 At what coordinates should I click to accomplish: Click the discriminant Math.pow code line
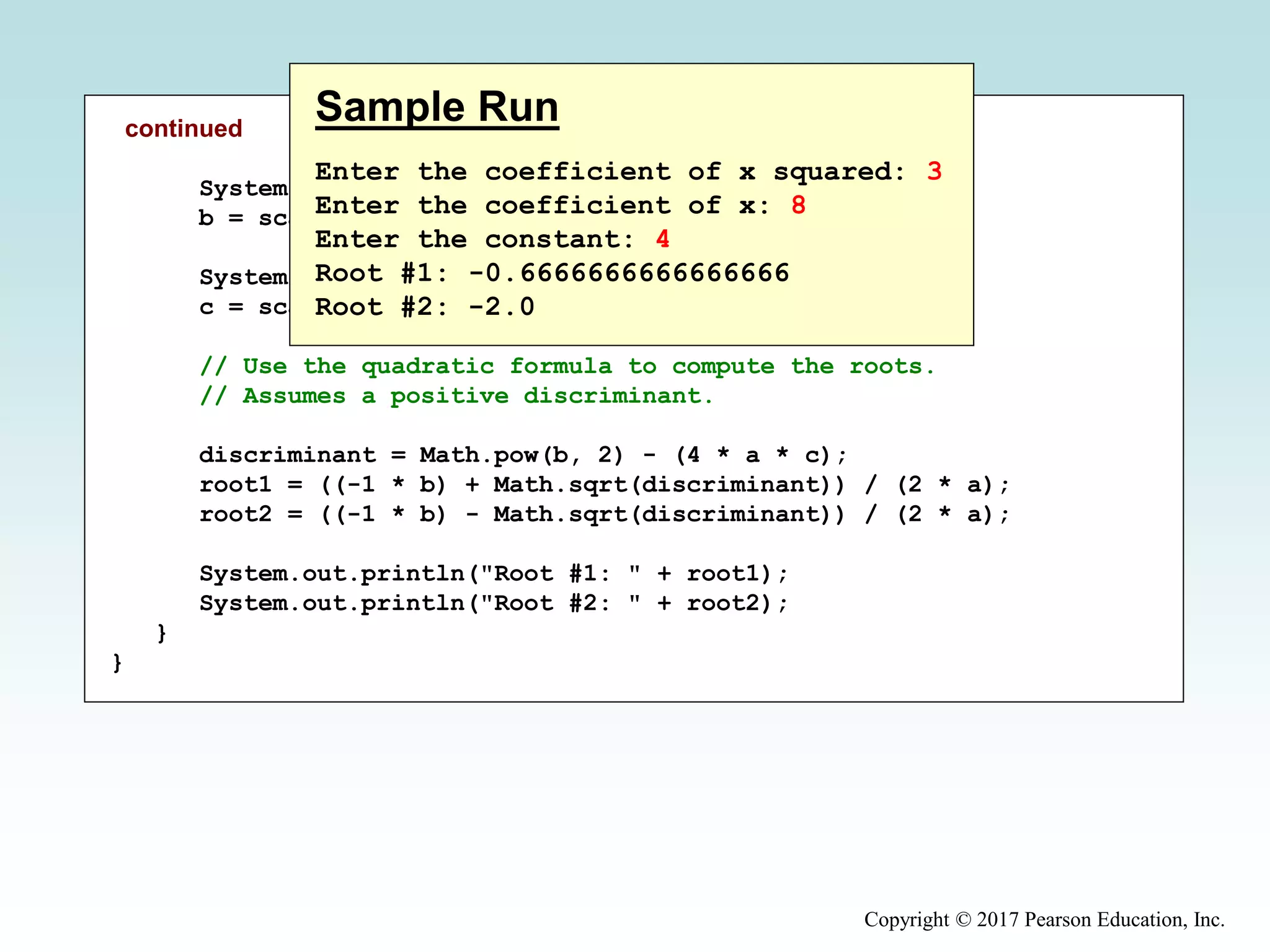522,456
